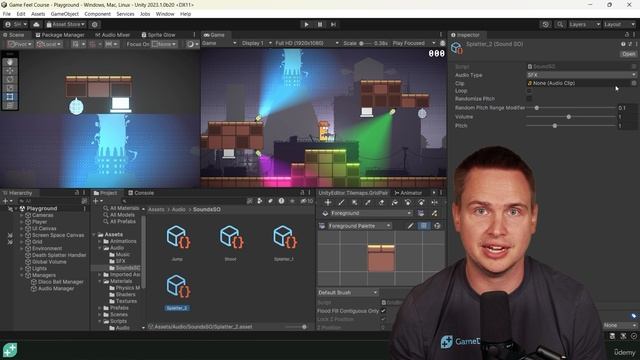Screen dimensions: 640x360
Task: Switch to the Animator tab
Action: (x=408, y=193)
